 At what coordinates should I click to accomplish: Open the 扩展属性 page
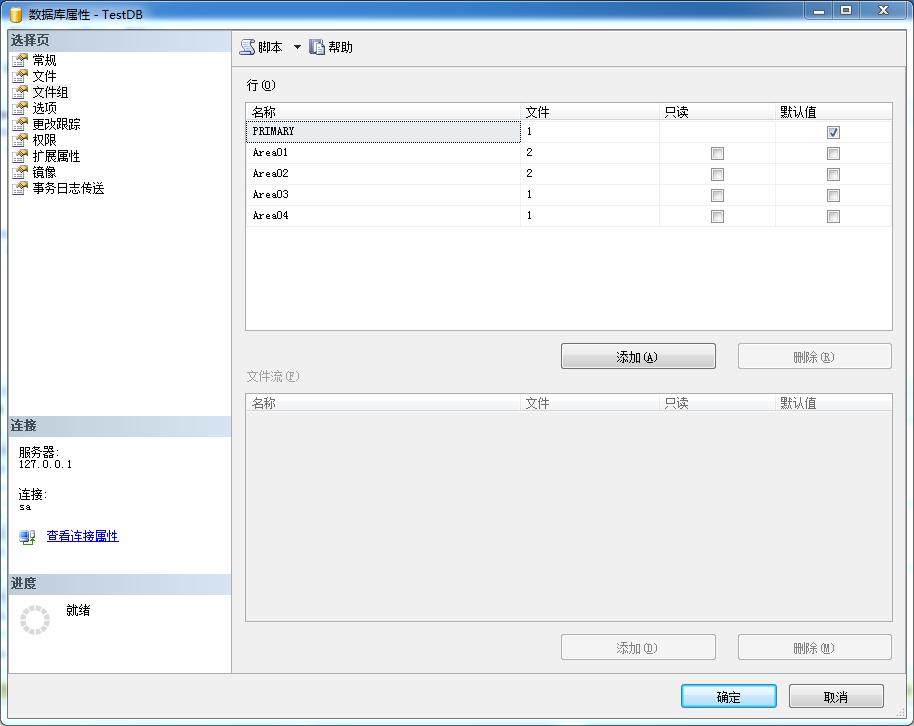coord(56,156)
